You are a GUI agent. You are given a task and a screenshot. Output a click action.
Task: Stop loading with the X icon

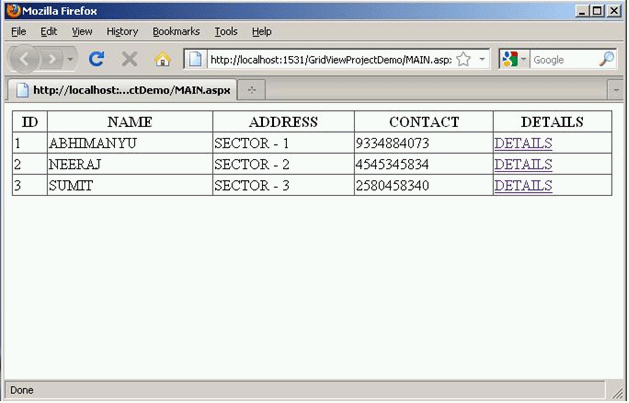(x=129, y=59)
